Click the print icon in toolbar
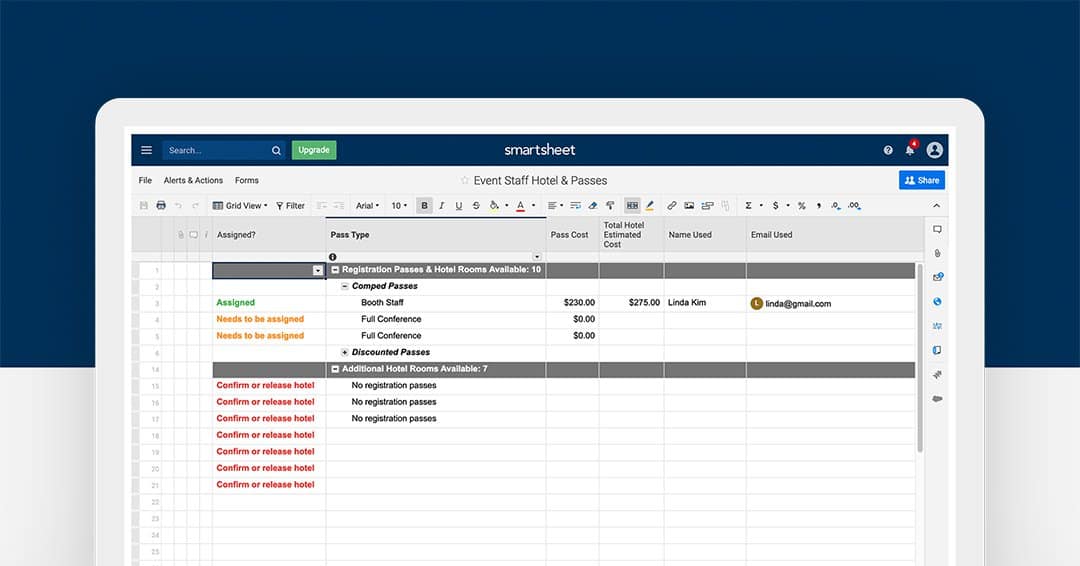This screenshot has height=566, width=1080. coord(161,206)
